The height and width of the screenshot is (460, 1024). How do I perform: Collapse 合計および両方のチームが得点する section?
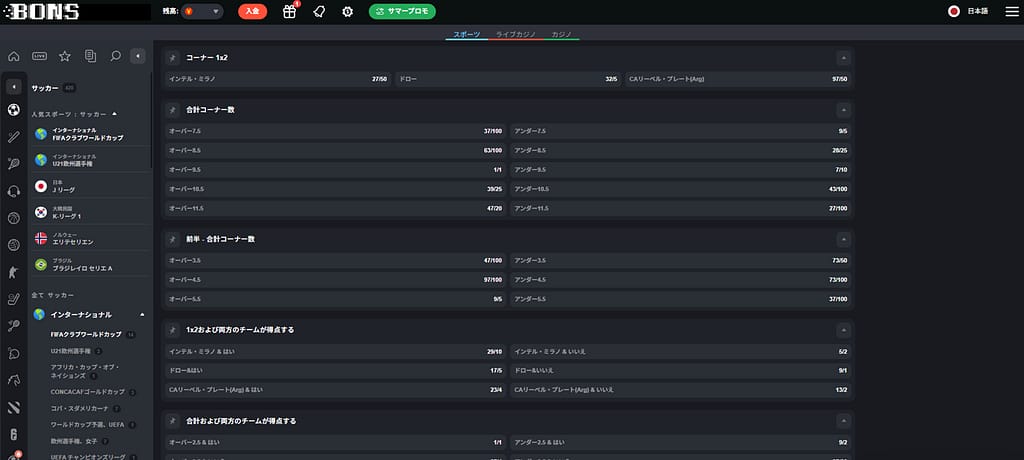click(x=844, y=421)
